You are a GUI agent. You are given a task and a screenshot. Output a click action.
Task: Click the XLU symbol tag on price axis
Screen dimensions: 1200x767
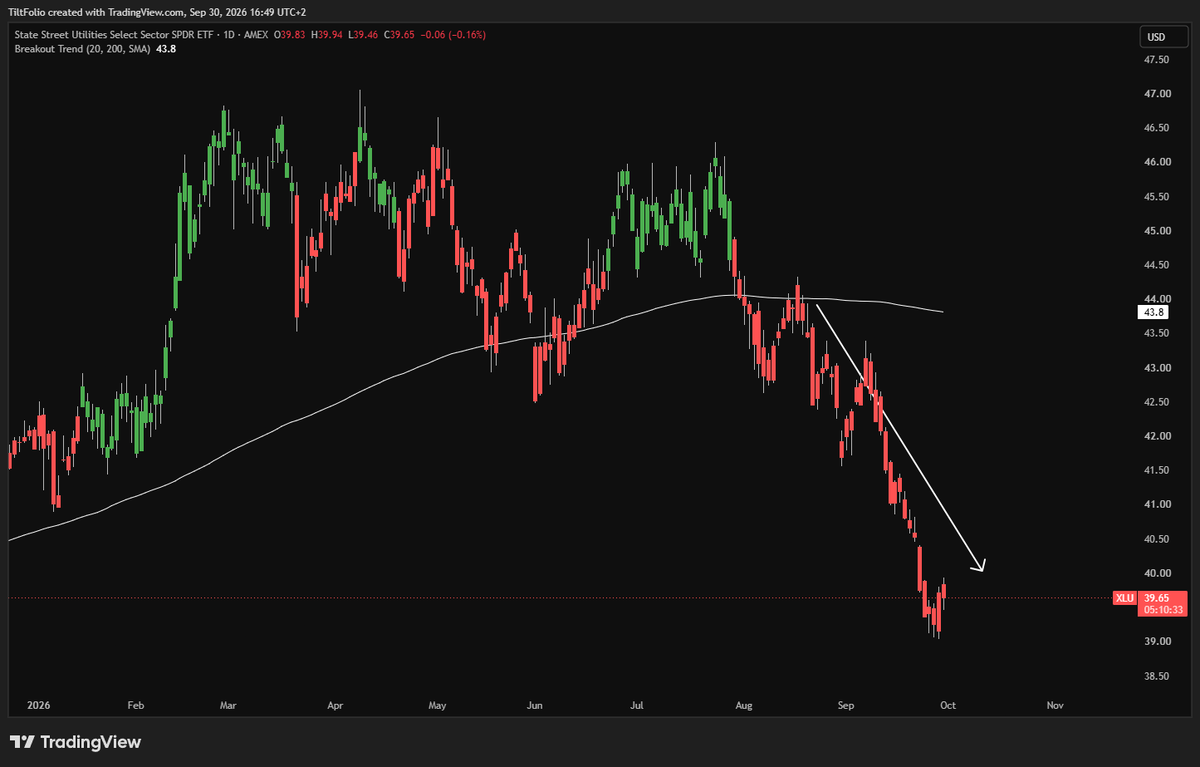click(x=1125, y=598)
